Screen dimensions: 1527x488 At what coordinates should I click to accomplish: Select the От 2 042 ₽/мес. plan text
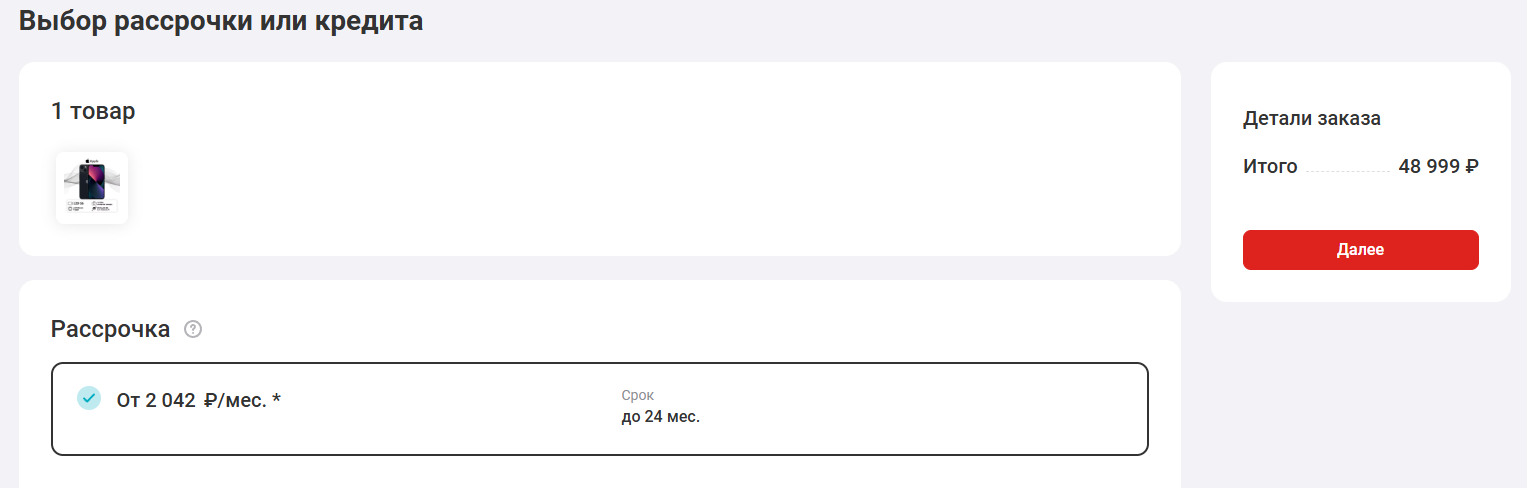tap(199, 401)
